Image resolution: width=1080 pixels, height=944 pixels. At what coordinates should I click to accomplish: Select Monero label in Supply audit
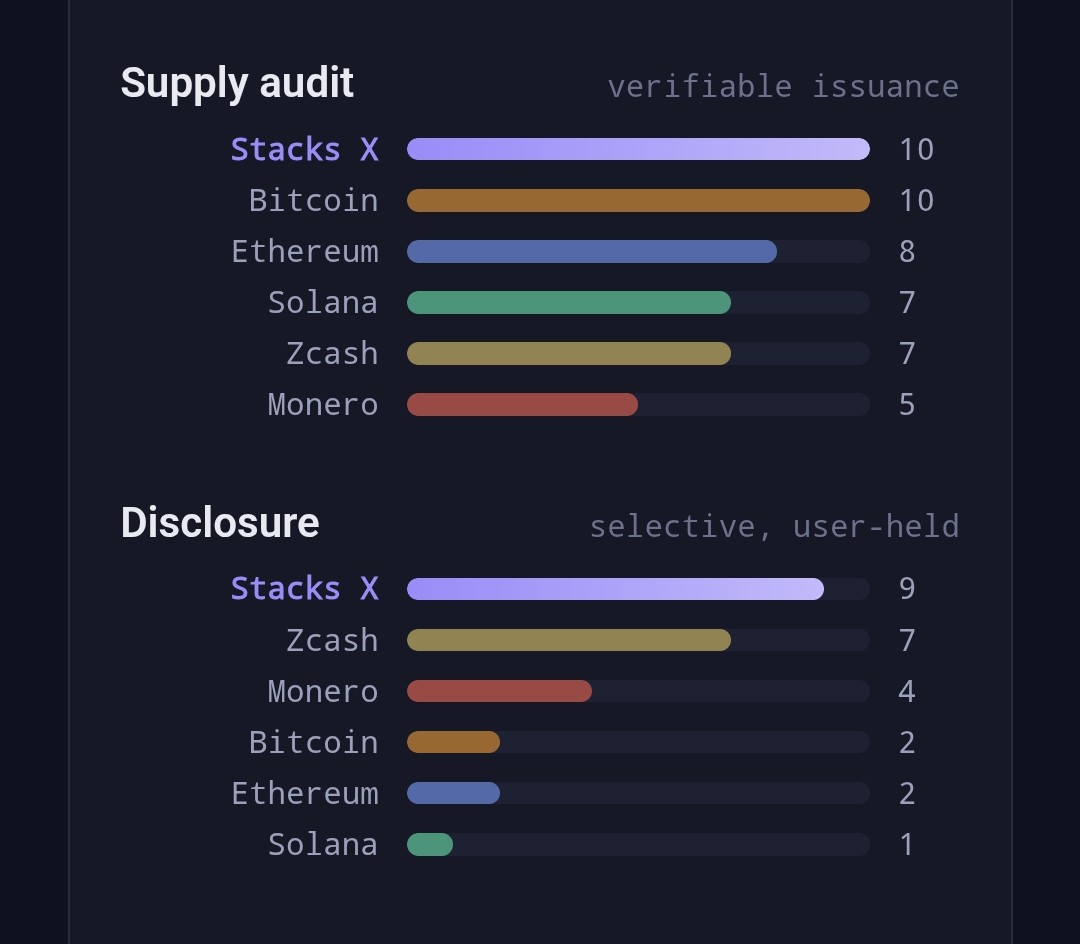(323, 404)
